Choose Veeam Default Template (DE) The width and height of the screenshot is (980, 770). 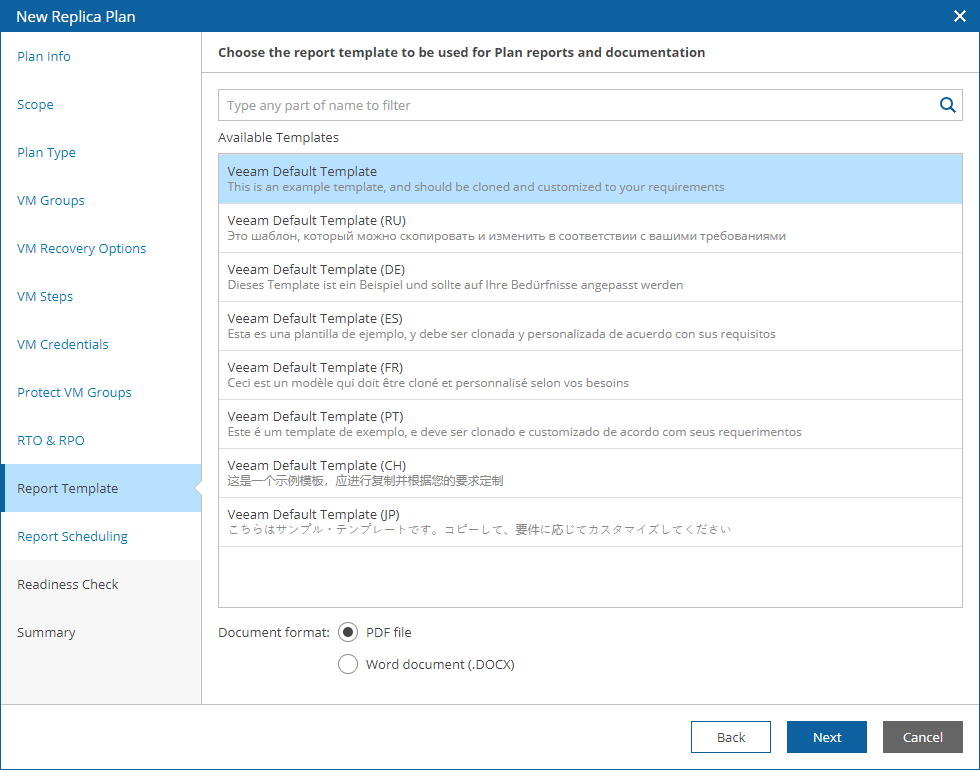click(590, 277)
